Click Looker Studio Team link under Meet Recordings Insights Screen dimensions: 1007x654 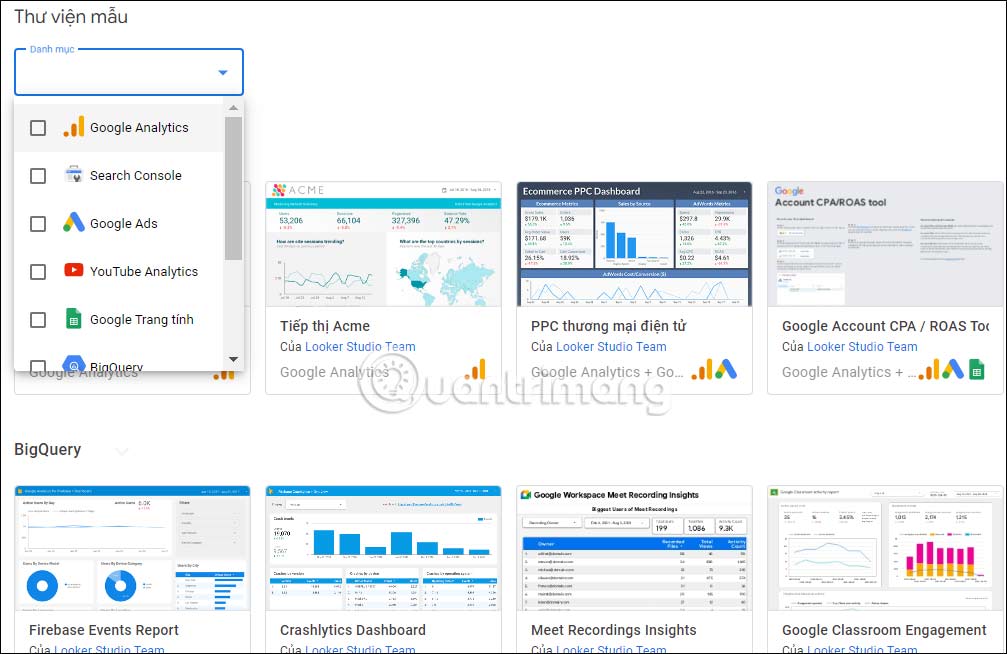point(611,649)
